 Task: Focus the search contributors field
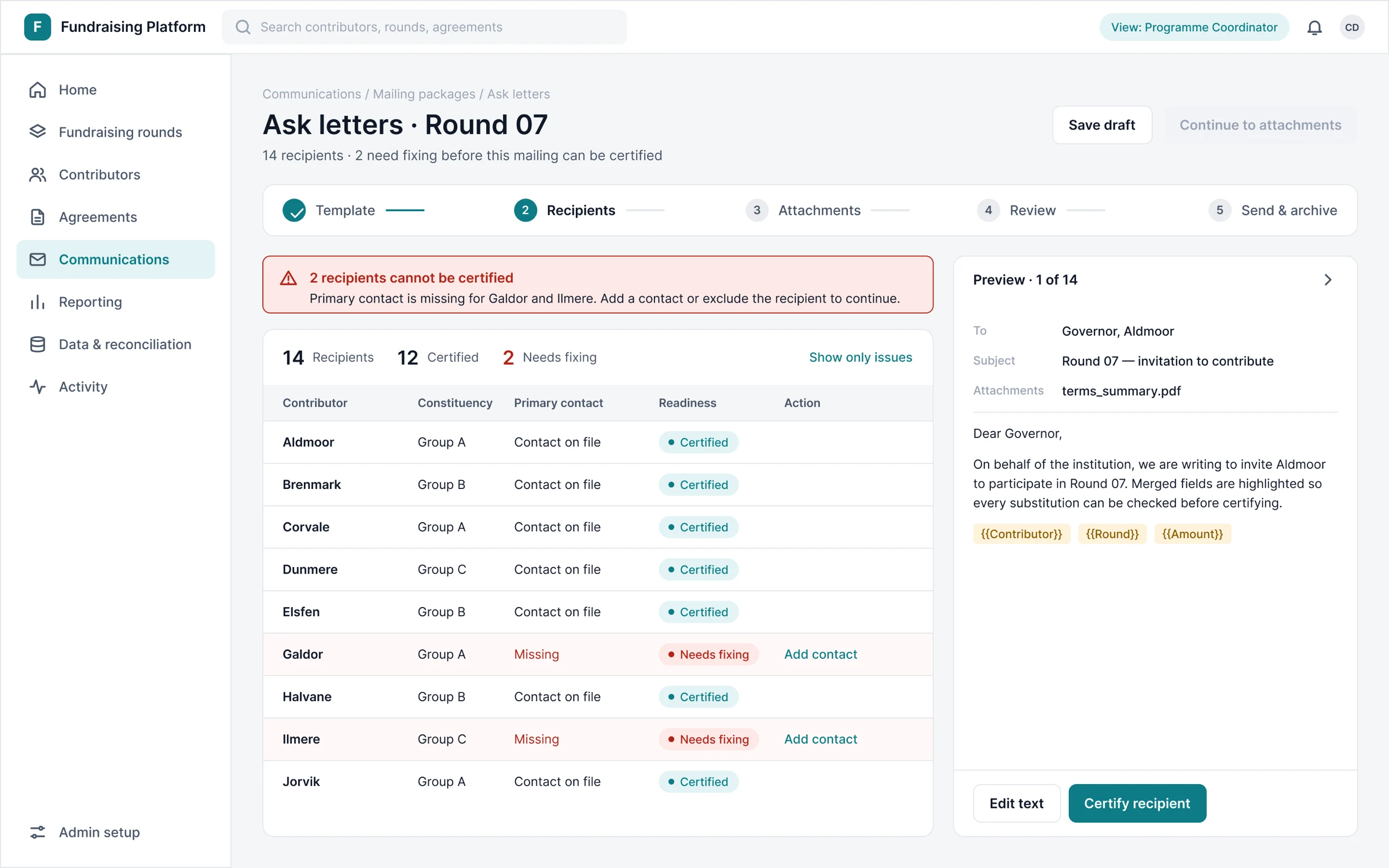[424, 27]
